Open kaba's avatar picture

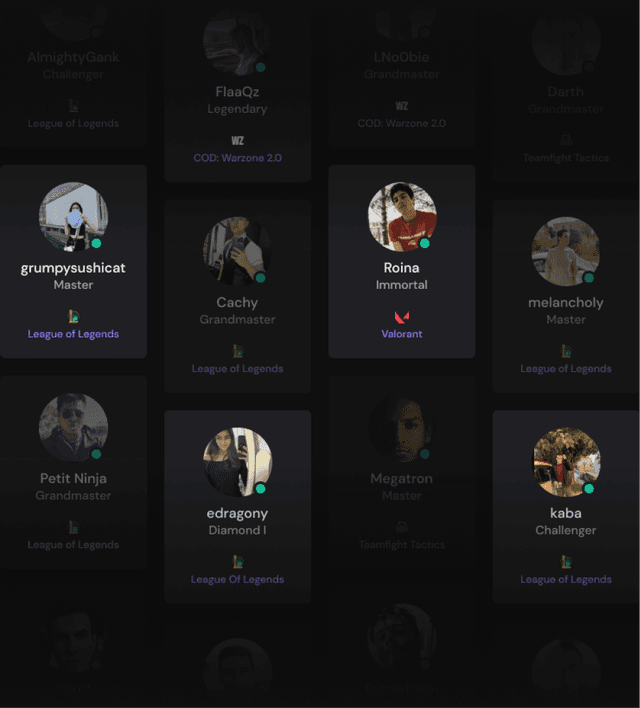click(566, 462)
